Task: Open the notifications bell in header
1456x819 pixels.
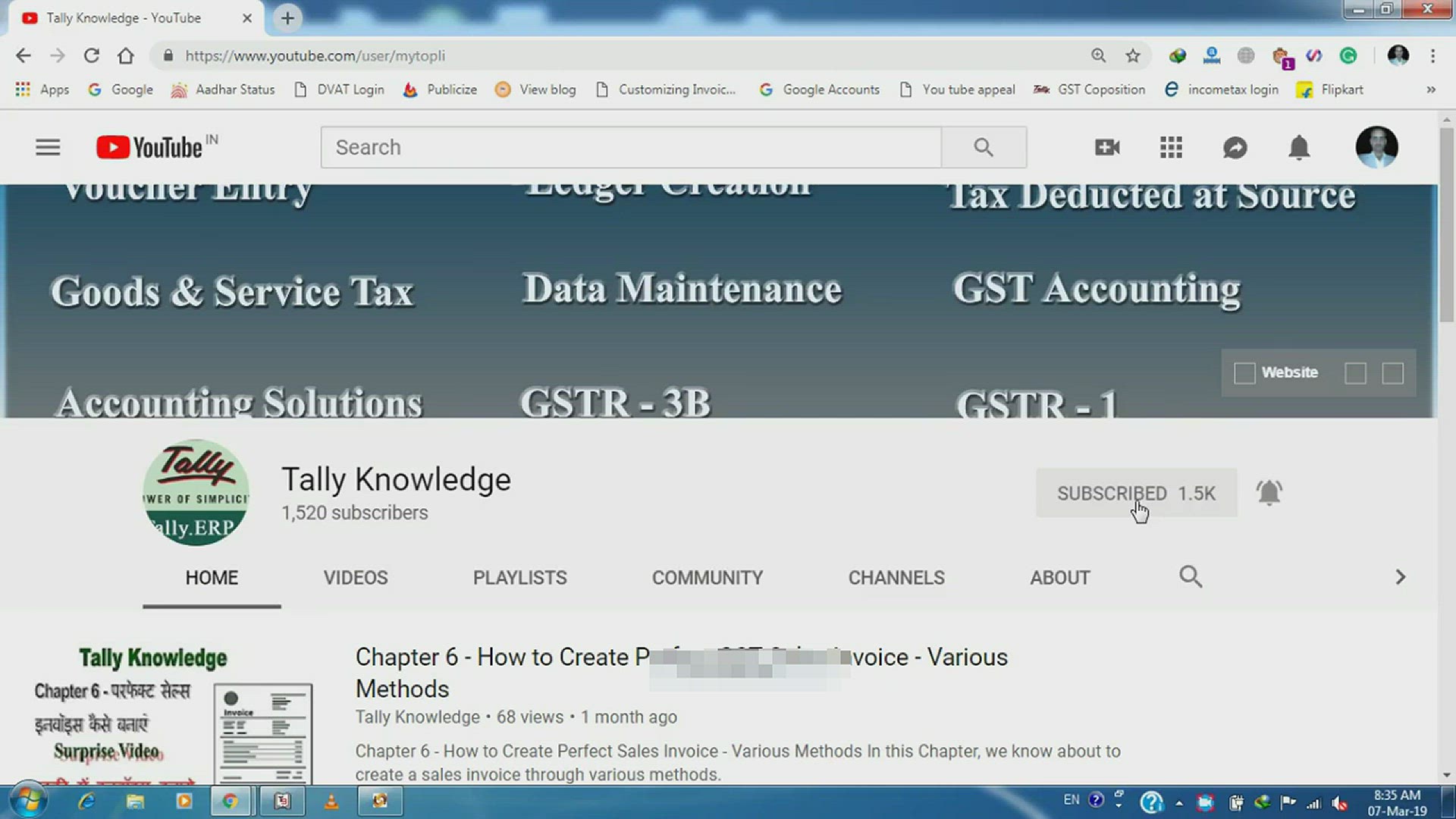Action: coord(1299,147)
